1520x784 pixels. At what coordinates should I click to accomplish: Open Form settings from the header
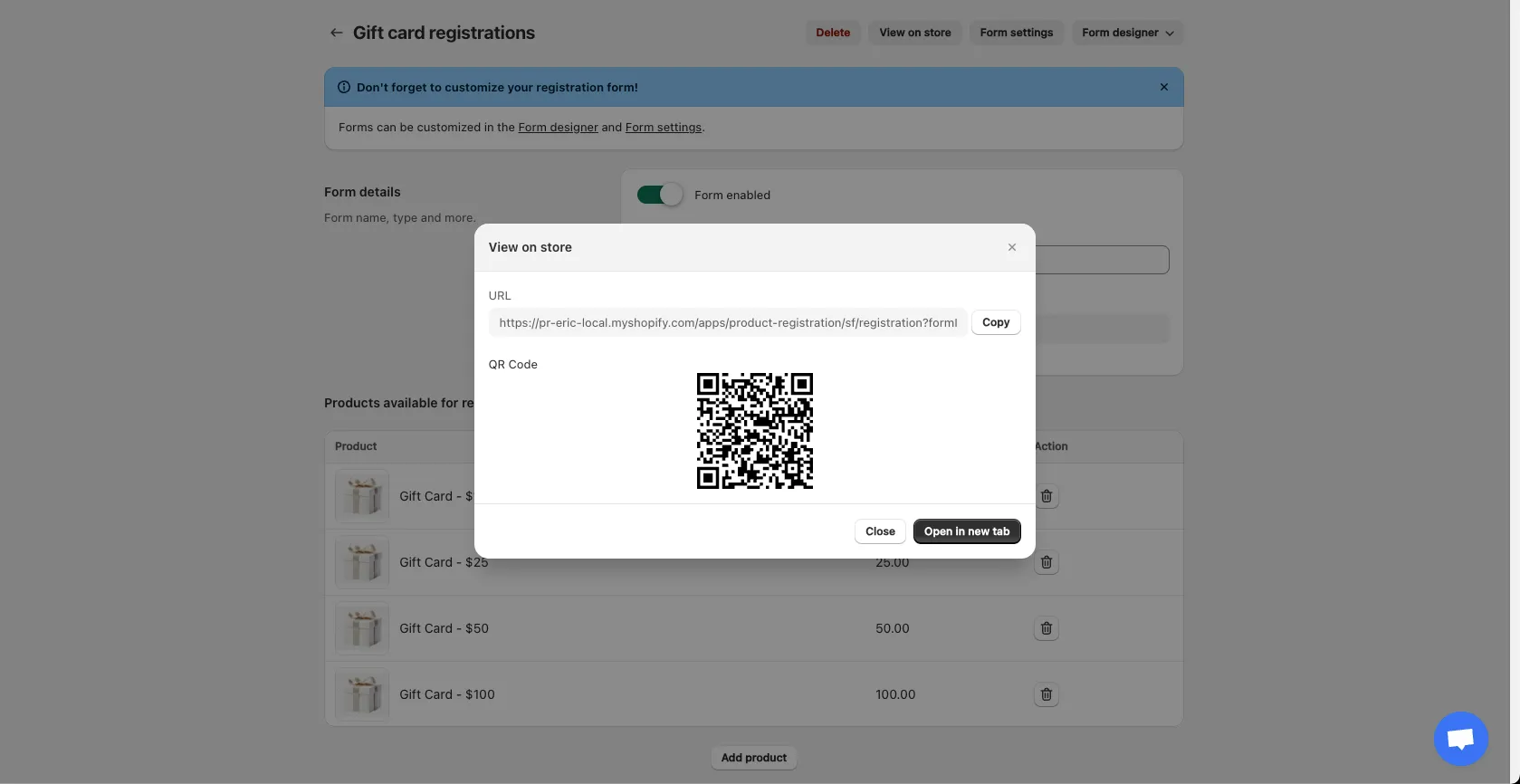(x=1017, y=33)
